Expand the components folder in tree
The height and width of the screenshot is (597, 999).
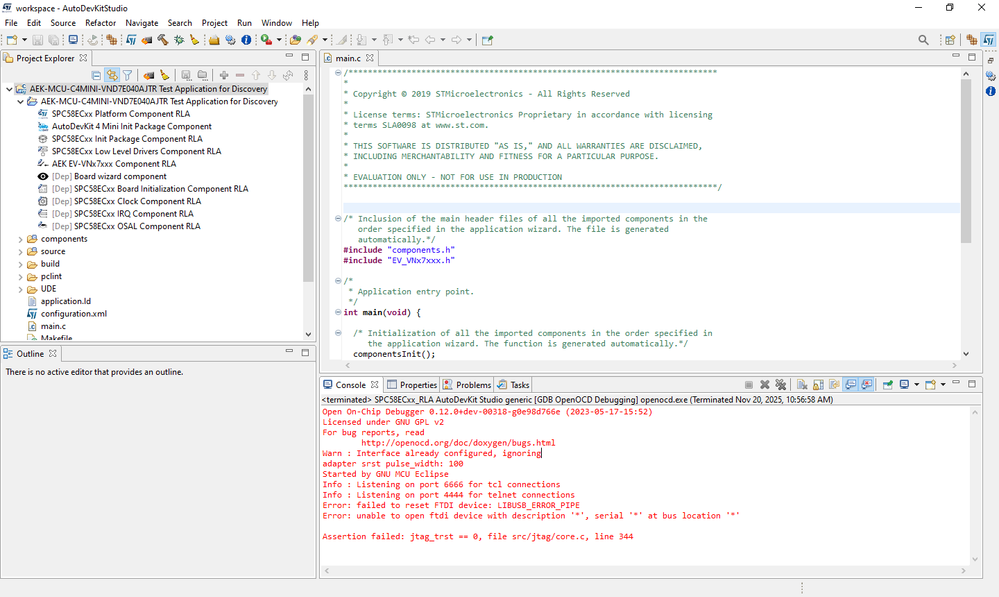click(x=21, y=239)
